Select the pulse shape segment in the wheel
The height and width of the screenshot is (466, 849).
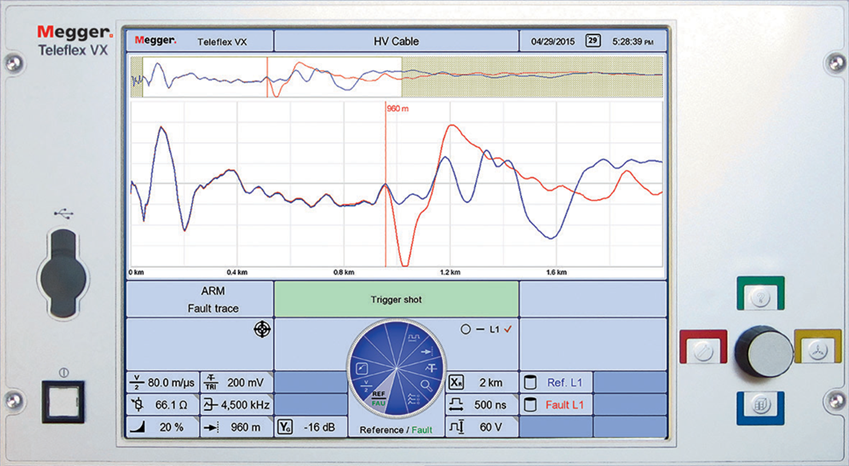tap(413, 338)
